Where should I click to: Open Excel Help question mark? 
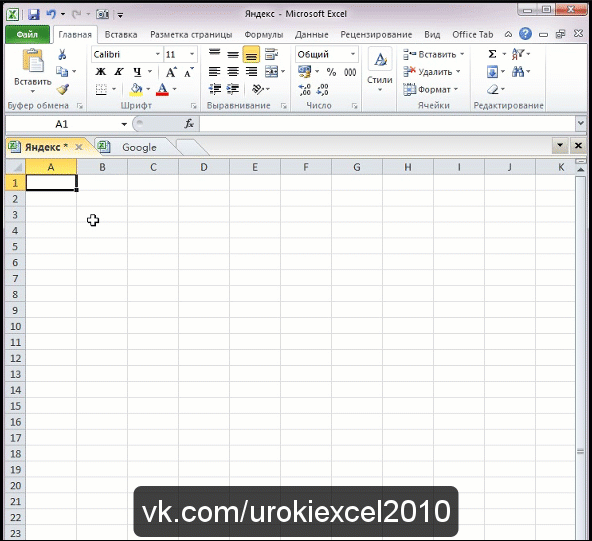pyautogui.click(x=525, y=34)
